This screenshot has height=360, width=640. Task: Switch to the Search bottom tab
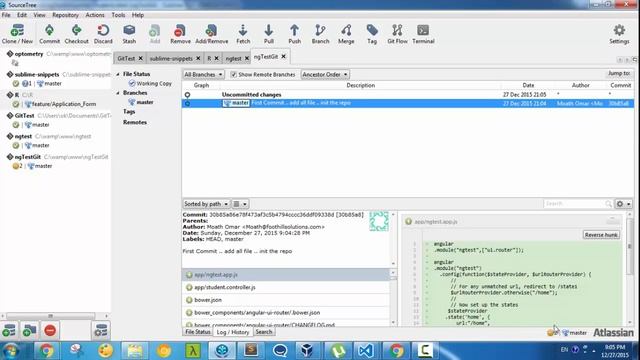264,332
